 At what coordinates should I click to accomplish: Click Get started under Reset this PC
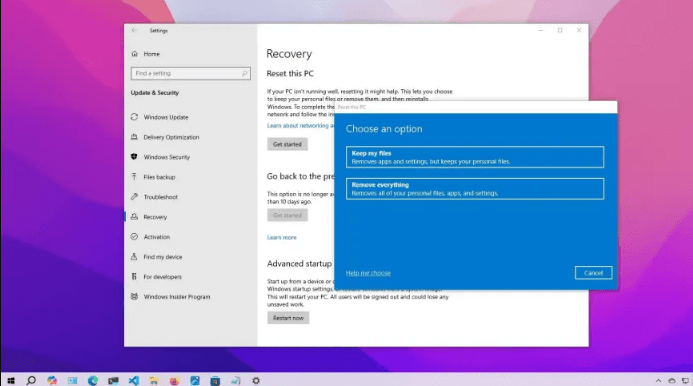tap(287, 144)
